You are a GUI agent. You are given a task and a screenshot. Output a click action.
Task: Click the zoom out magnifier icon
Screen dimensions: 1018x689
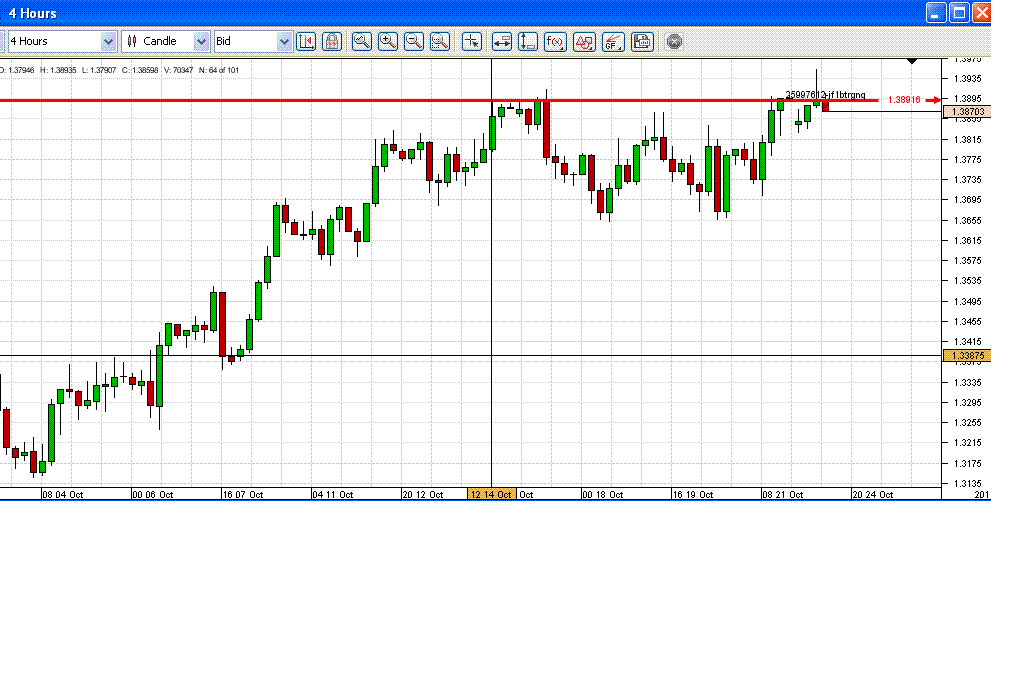tap(414, 42)
